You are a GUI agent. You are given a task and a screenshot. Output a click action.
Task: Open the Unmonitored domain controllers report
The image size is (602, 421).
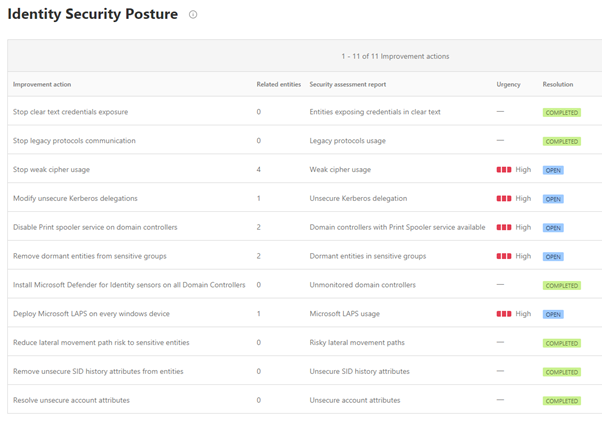(x=362, y=285)
